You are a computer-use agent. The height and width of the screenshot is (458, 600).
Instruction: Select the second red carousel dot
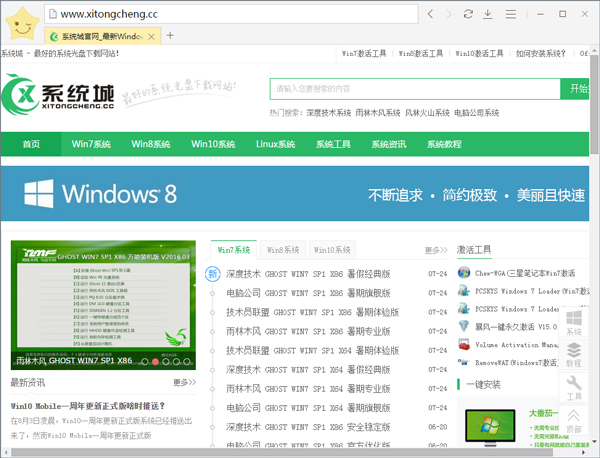point(155,361)
